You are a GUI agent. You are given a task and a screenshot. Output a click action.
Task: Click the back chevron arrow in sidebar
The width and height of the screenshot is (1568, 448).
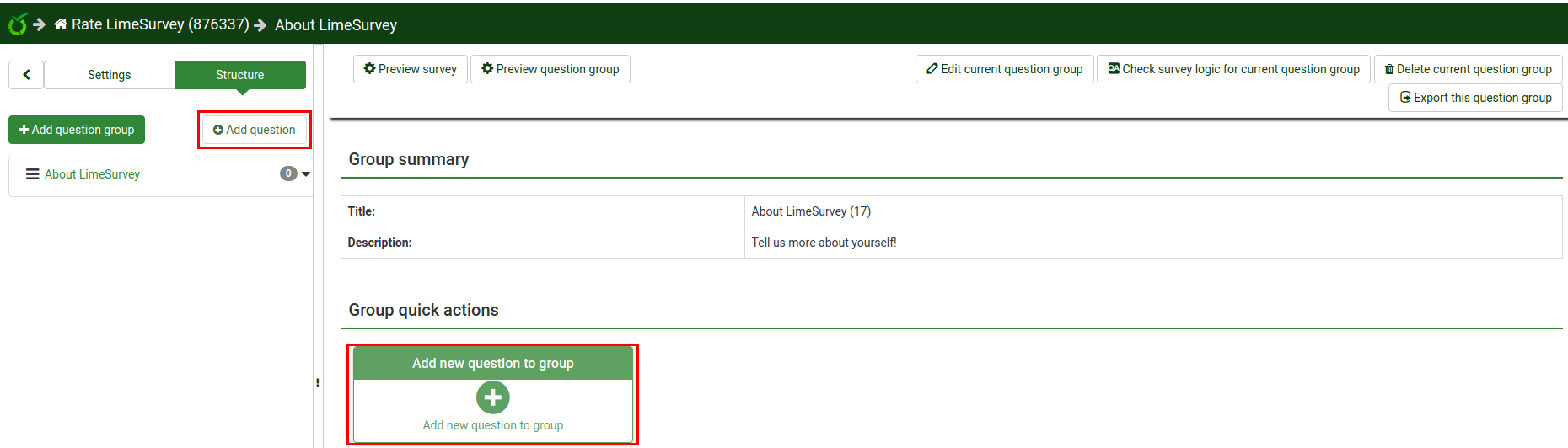[26, 75]
